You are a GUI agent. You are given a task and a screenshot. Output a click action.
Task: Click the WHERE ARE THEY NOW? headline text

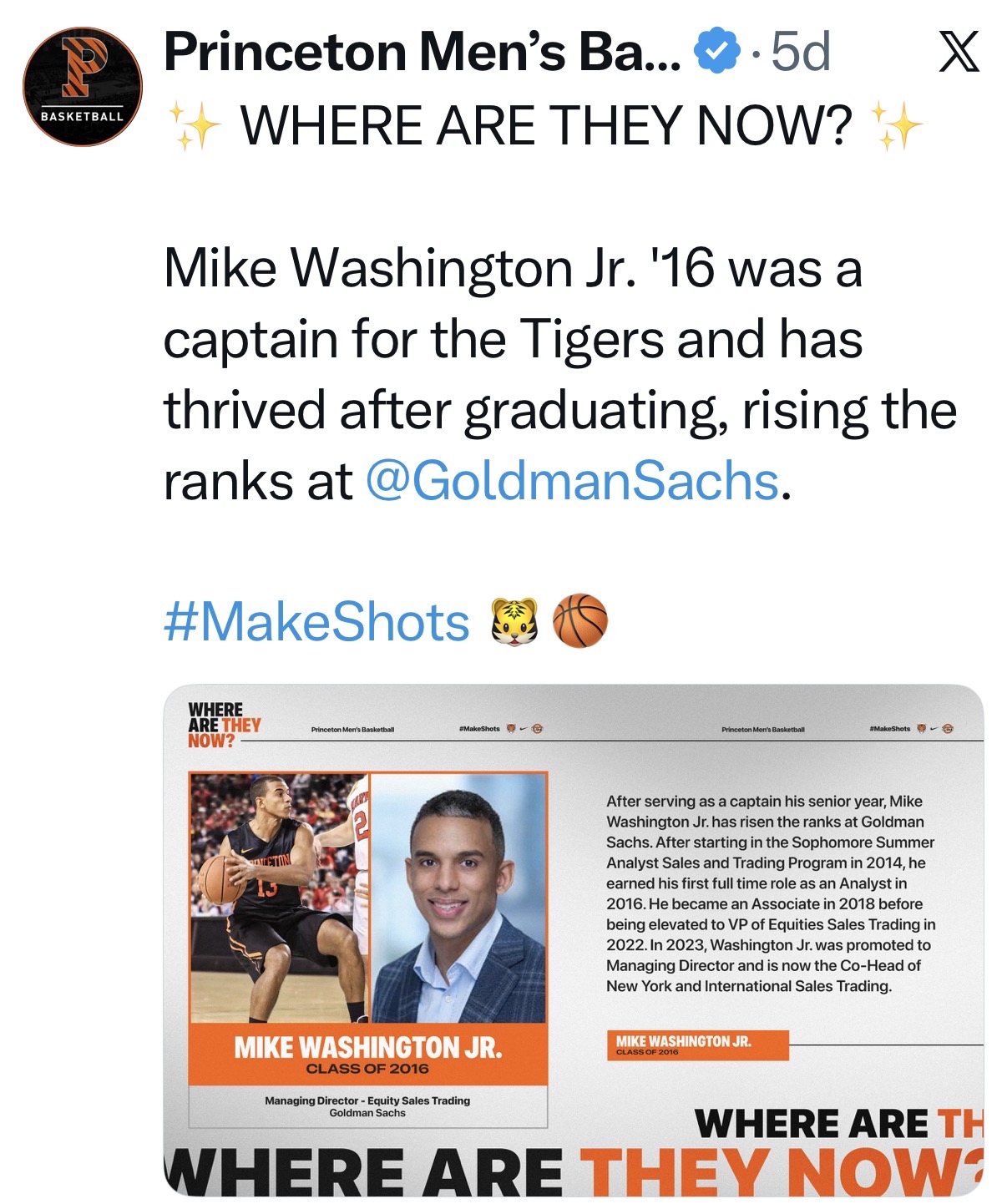coord(546,126)
